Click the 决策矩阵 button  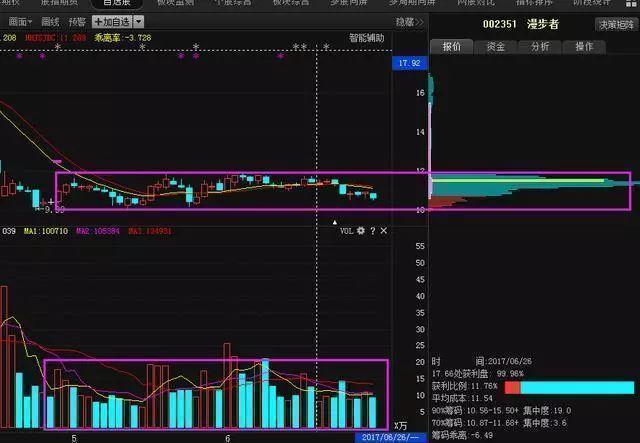tap(616, 24)
